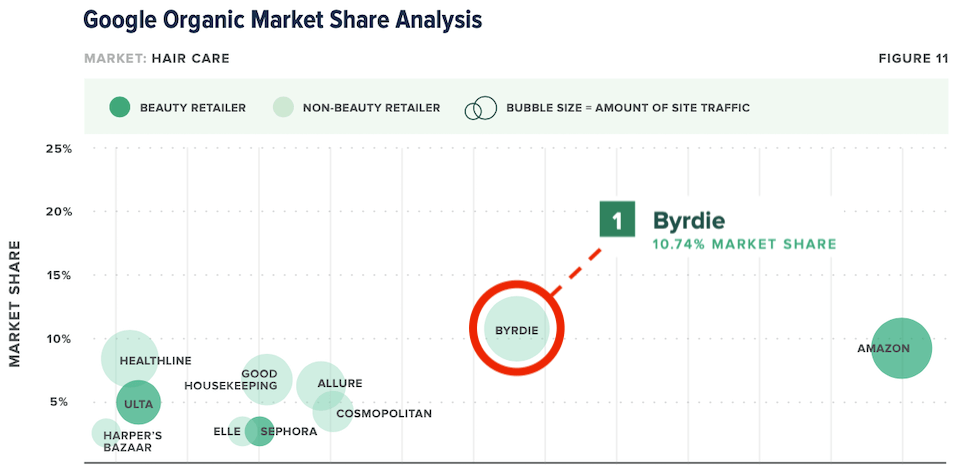Click the Non-Beauty Retailer legend swatch

(282, 108)
